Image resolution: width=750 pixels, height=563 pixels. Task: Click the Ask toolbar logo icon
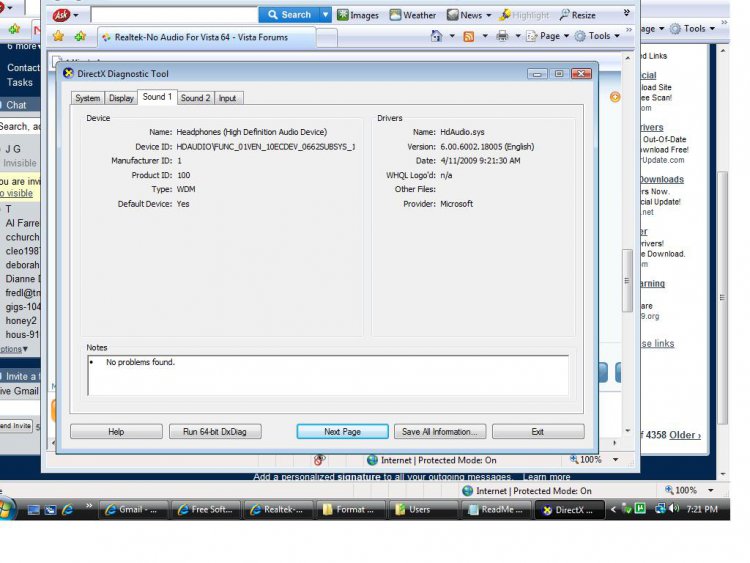coord(61,15)
